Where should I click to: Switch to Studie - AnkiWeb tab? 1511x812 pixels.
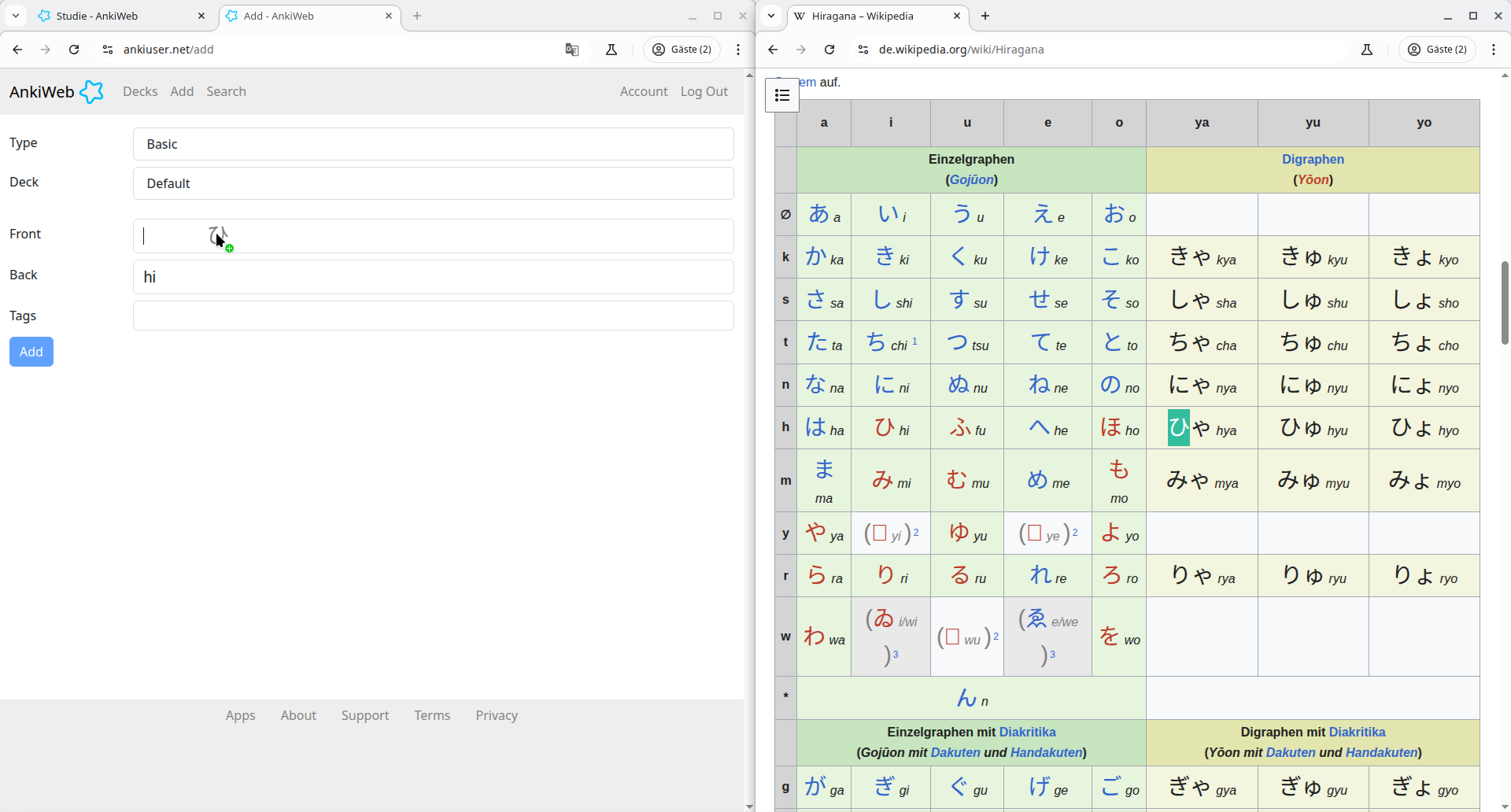121,16
